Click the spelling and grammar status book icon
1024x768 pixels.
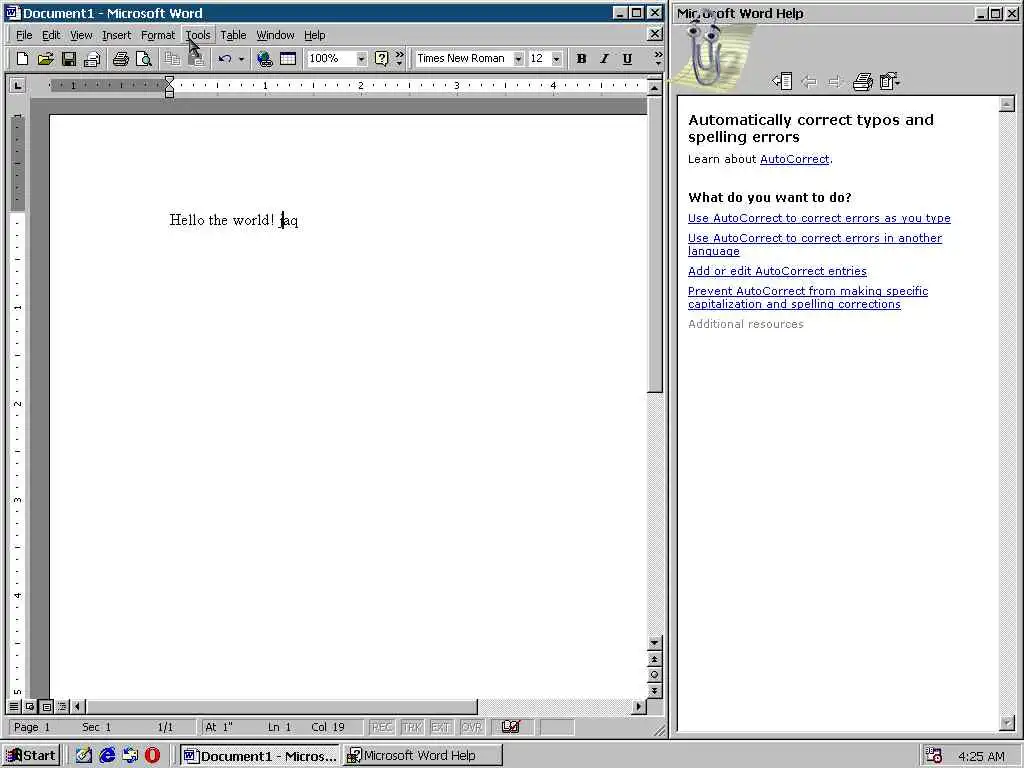511,726
